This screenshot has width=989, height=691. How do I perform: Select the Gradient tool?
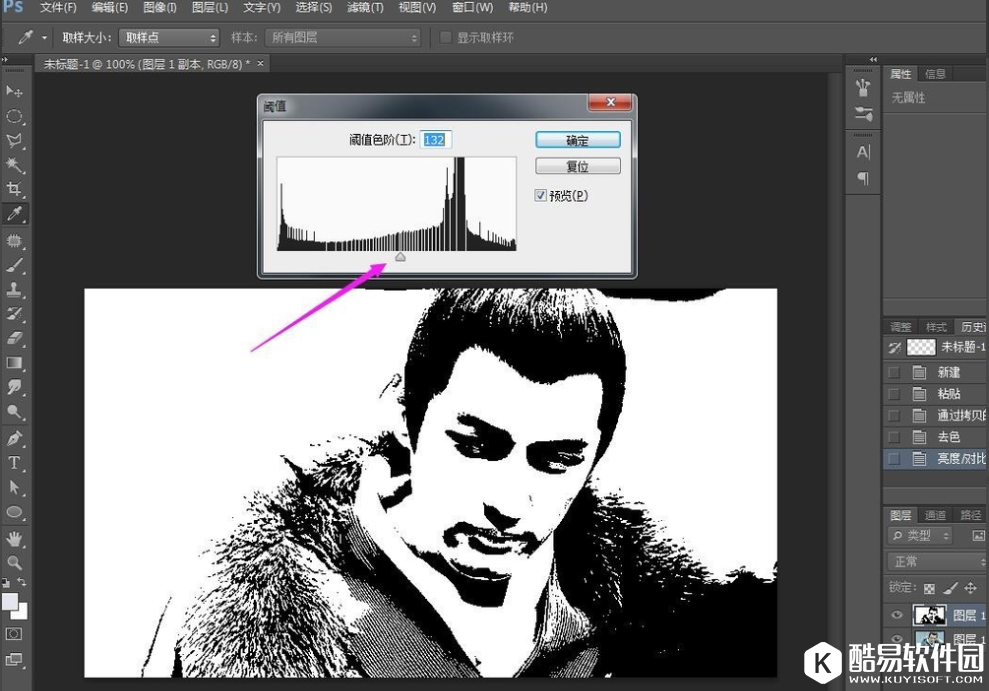(x=15, y=363)
